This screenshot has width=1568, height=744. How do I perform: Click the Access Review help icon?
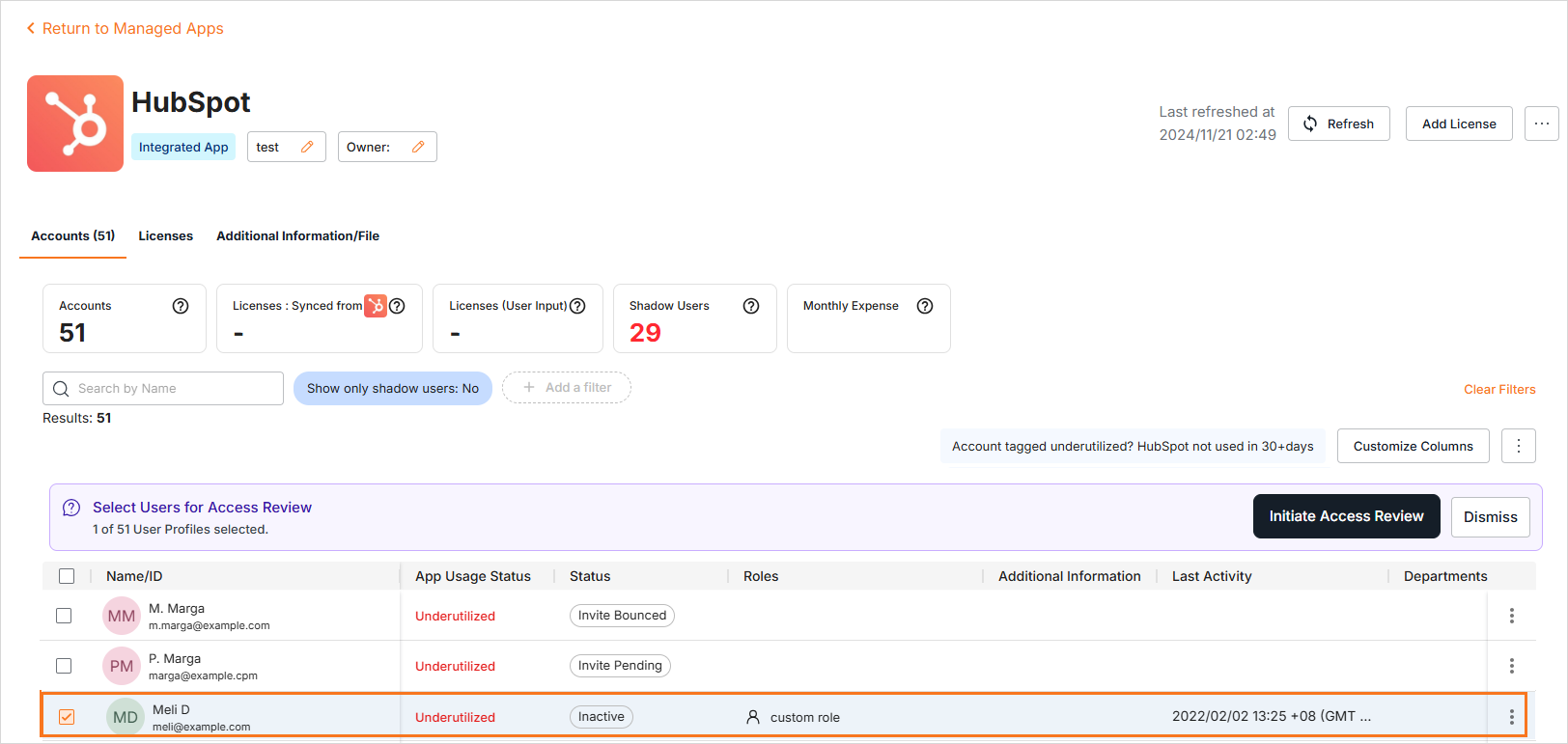[x=71, y=508]
